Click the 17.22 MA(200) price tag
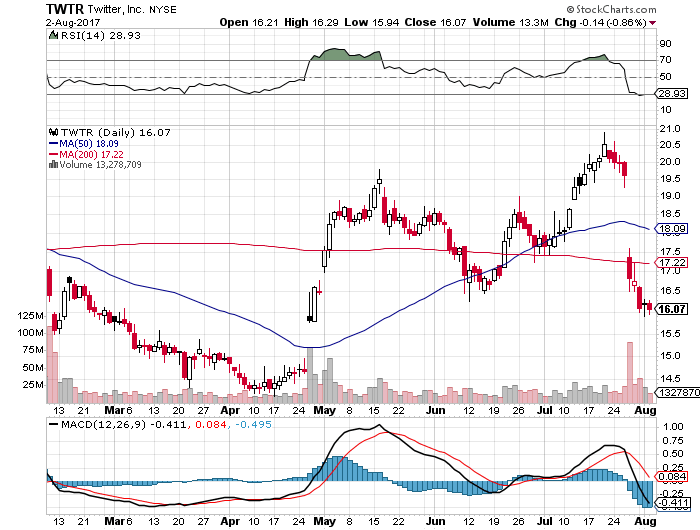 671,261
